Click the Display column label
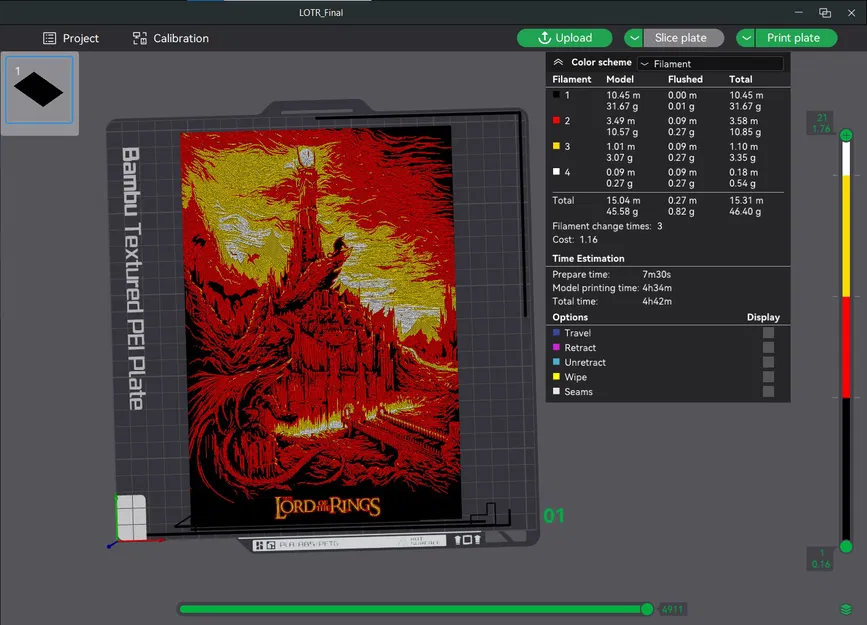Image resolution: width=867 pixels, height=625 pixels. click(763, 317)
